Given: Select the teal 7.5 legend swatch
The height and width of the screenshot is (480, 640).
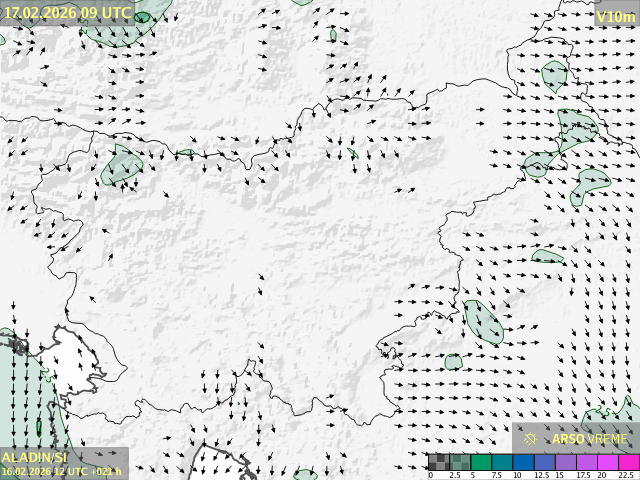Looking at the screenshot, I should point(501,462).
